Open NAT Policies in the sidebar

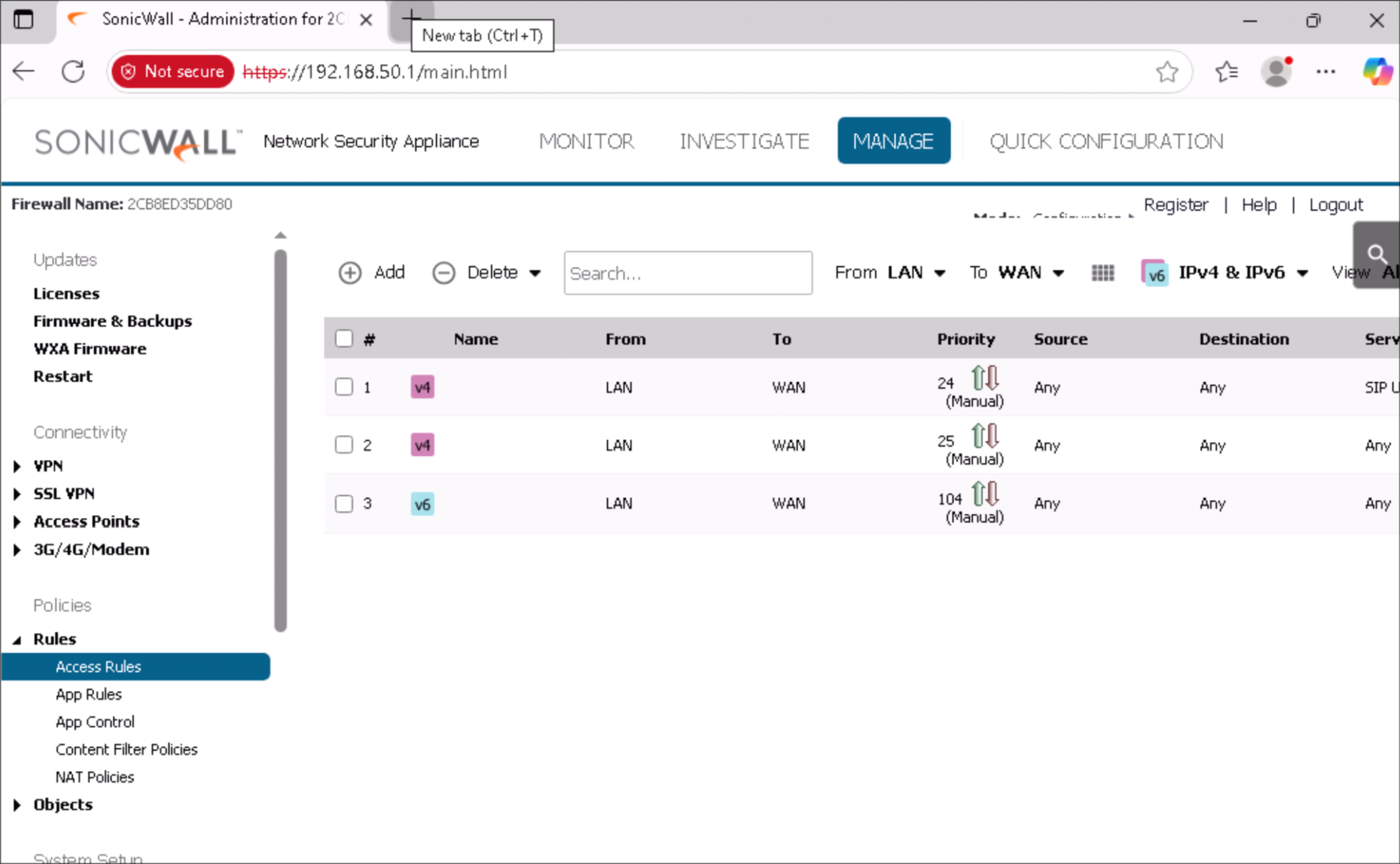tap(94, 777)
